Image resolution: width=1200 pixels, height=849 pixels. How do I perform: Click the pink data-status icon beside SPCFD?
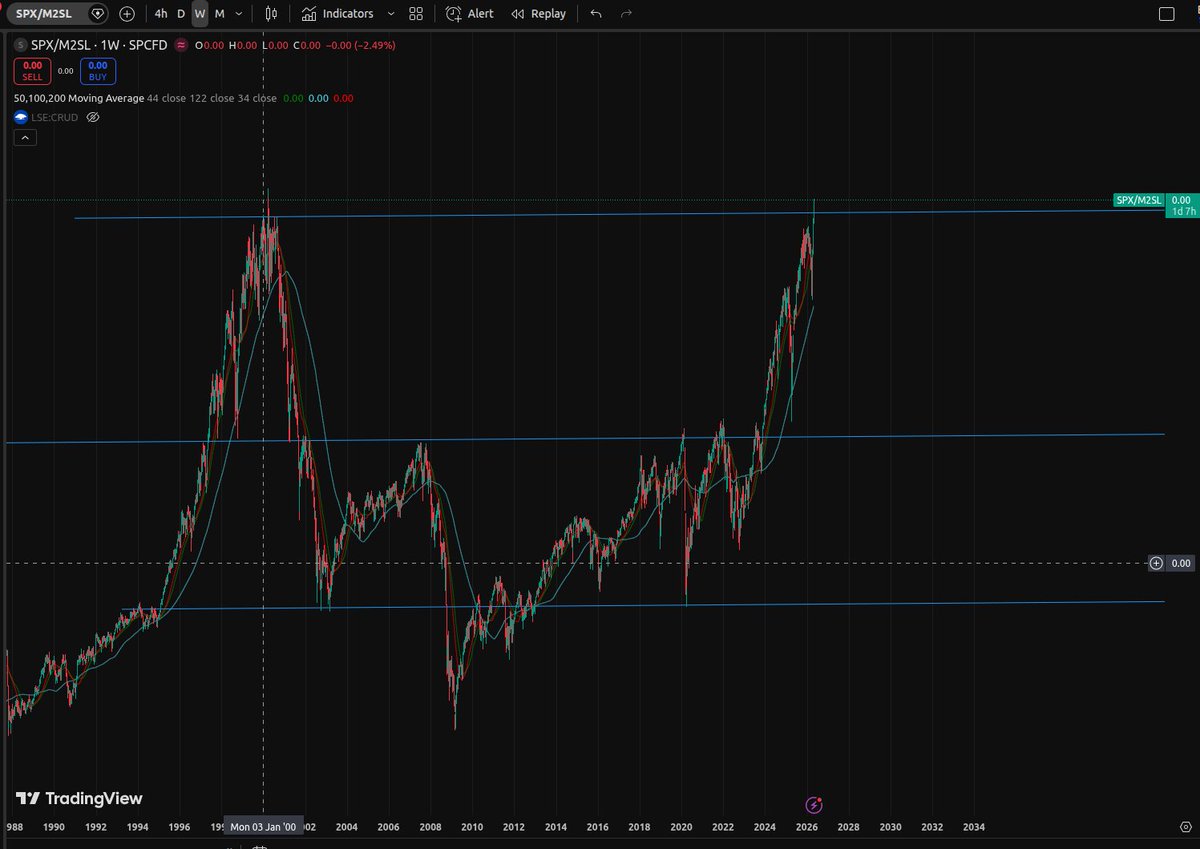tap(180, 45)
